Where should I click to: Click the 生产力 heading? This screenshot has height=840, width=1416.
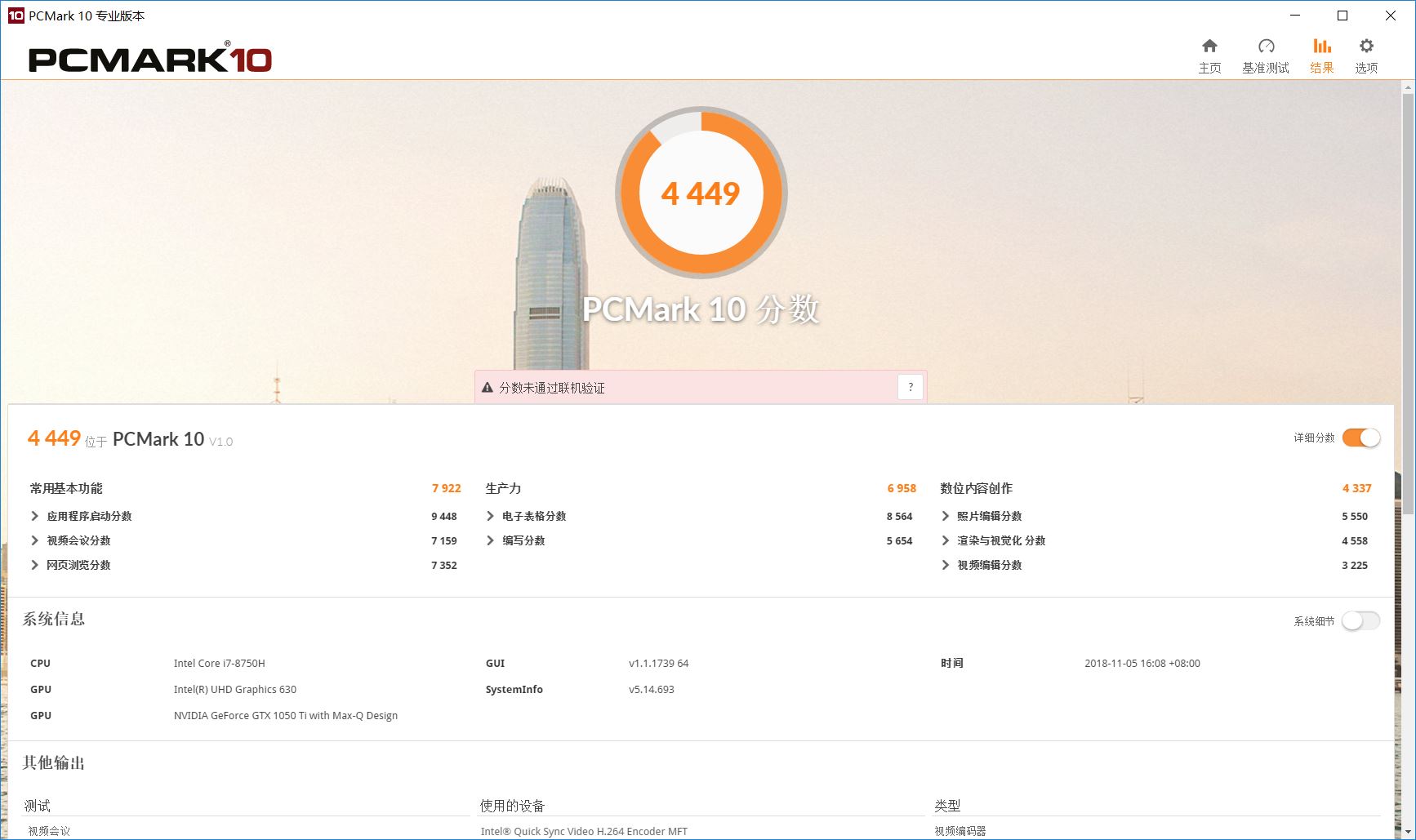point(503,488)
